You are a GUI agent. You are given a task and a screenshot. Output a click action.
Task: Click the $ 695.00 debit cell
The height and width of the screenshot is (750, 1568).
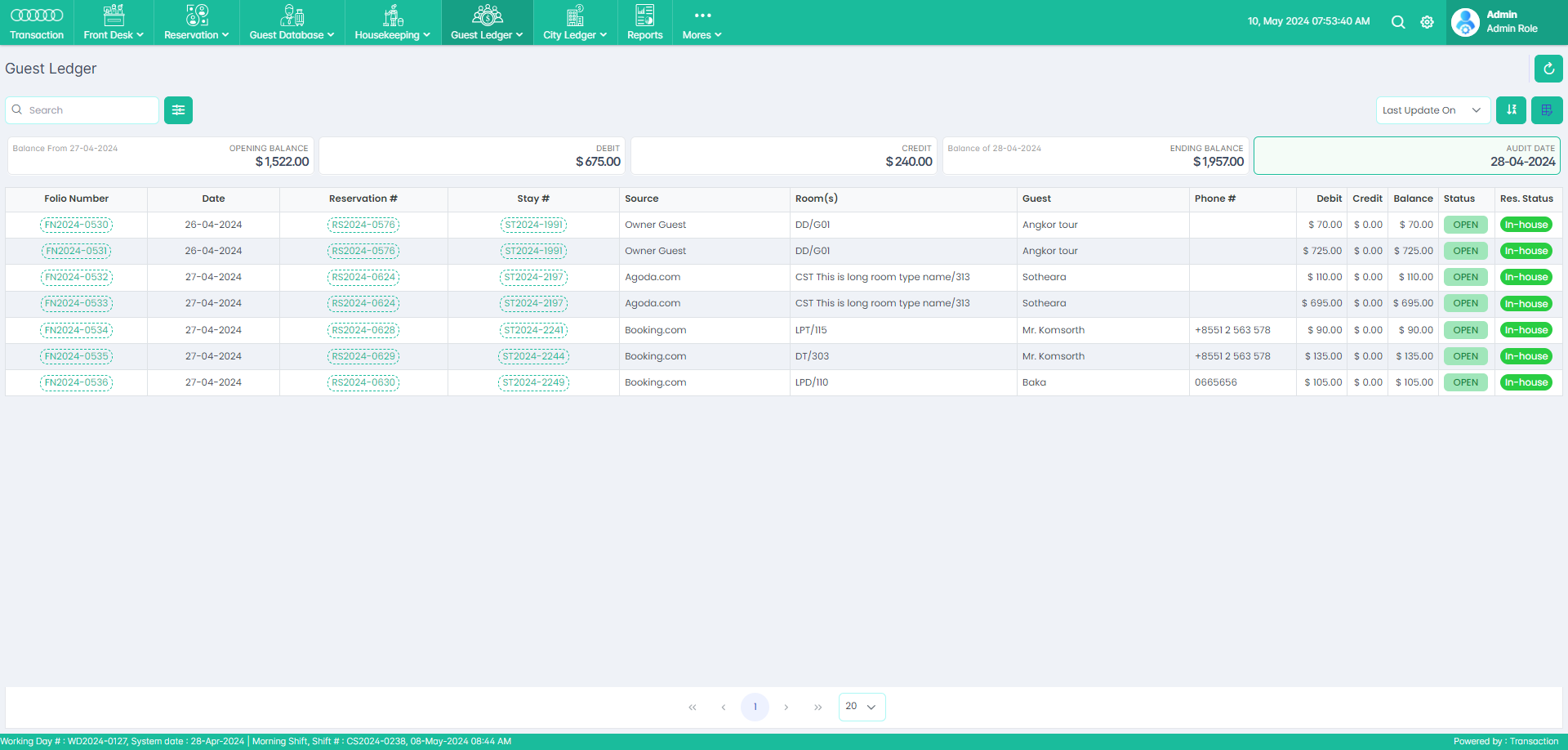[1321, 303]
